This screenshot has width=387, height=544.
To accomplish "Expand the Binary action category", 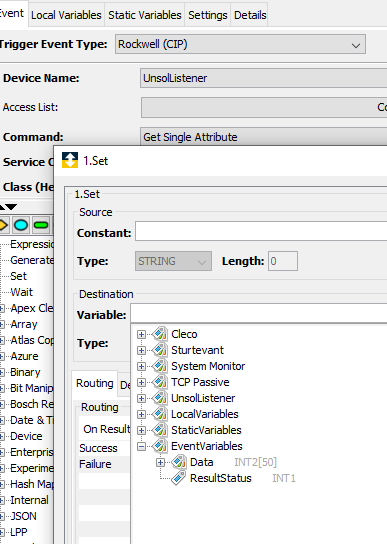I will [x=2, y=373].
